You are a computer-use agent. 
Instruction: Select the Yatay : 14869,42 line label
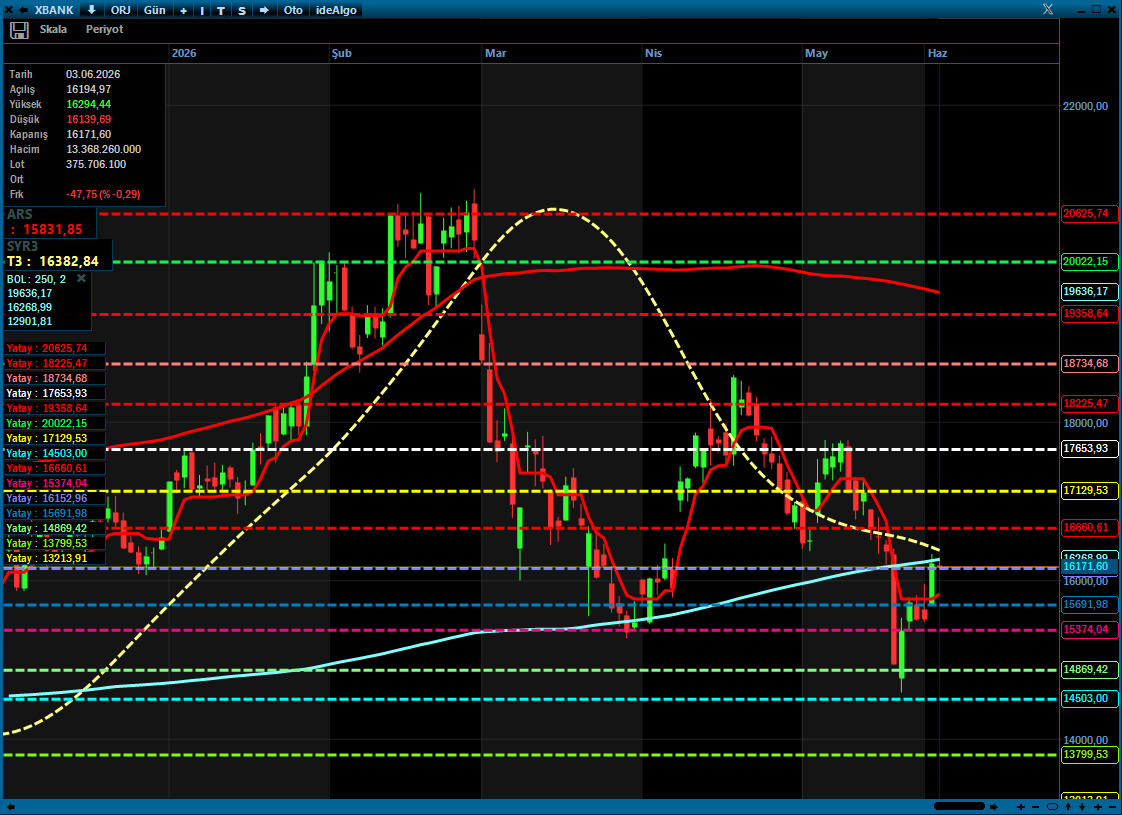point(55,529)
